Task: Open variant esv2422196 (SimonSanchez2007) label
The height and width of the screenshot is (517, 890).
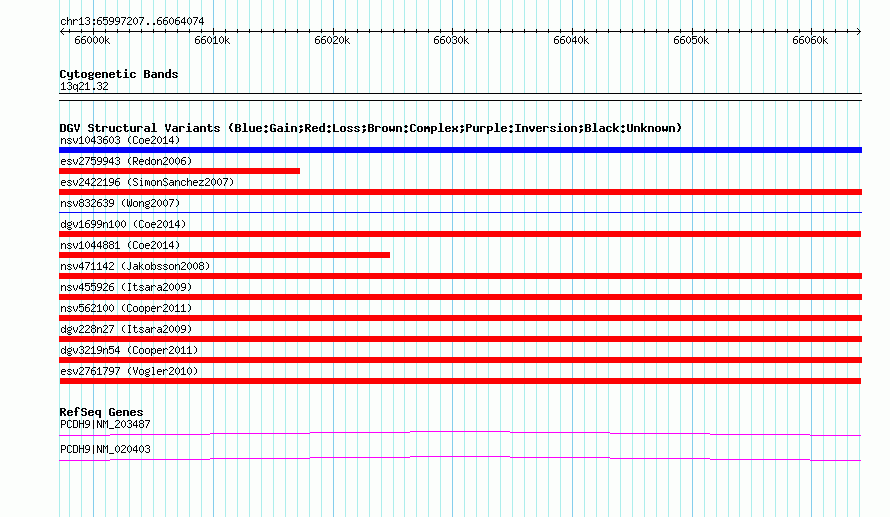Action: click(147, 182)
